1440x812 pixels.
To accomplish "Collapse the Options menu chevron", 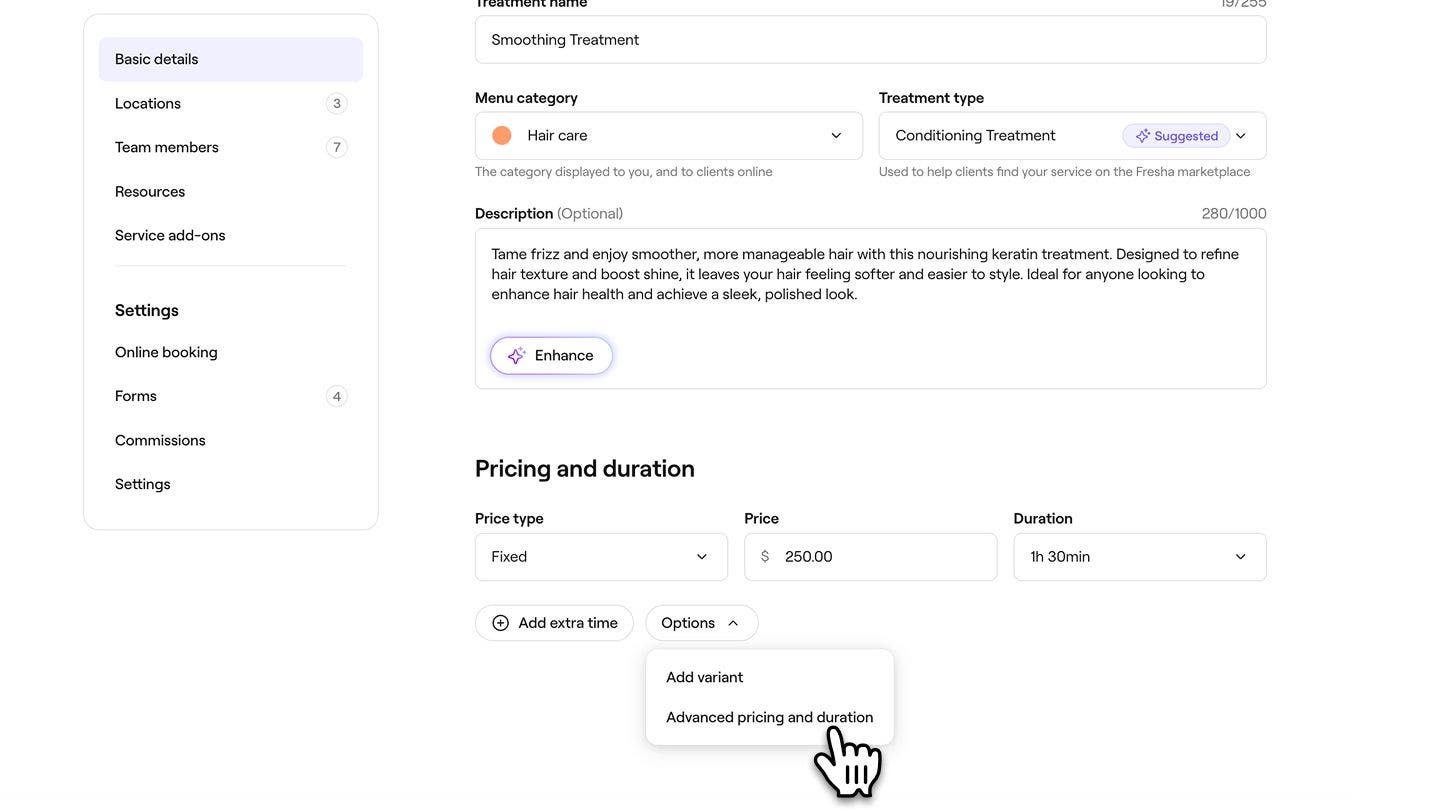I will click(733, 623).
